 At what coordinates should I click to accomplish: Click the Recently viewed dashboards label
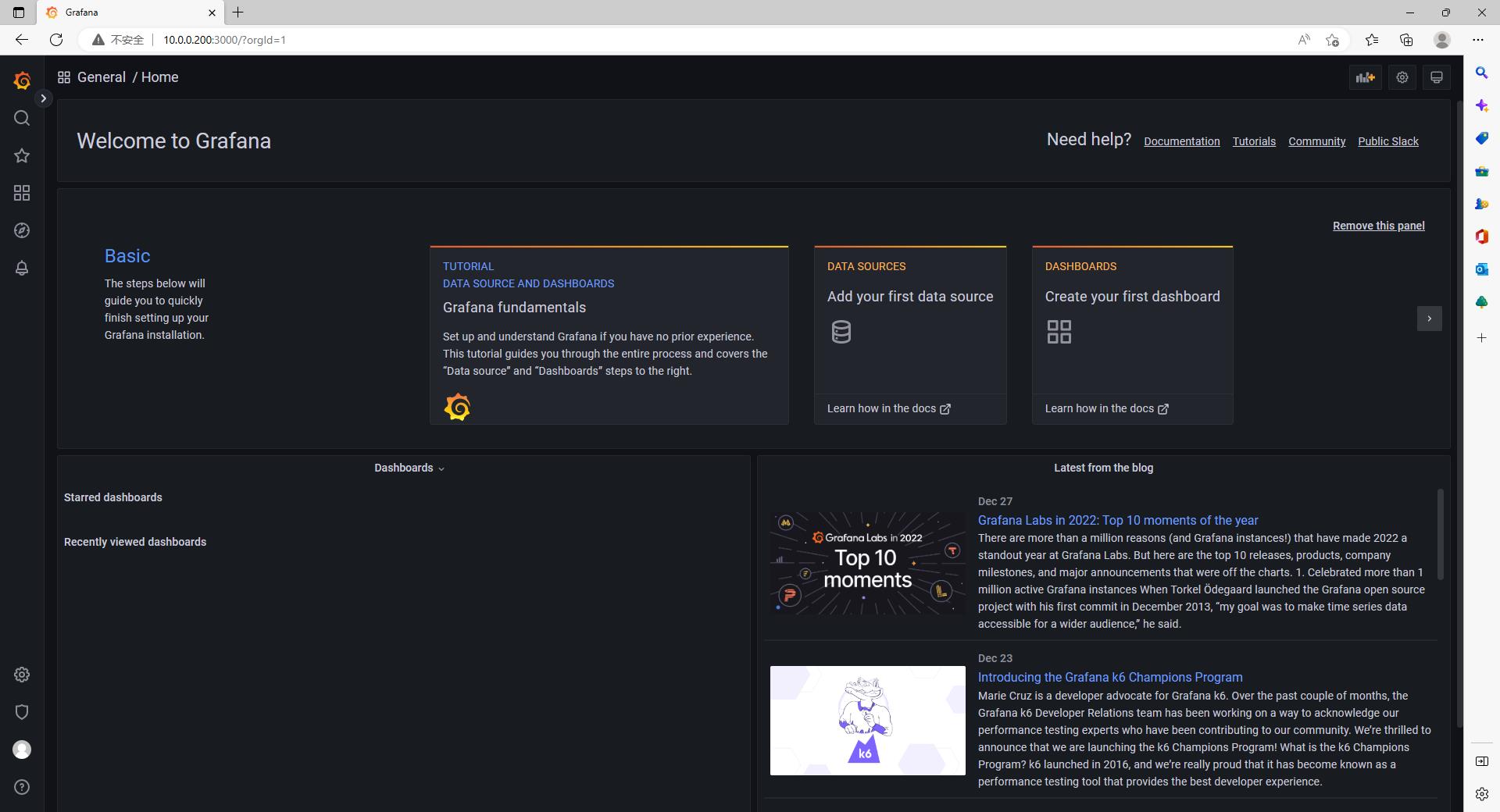click(135, 542)
